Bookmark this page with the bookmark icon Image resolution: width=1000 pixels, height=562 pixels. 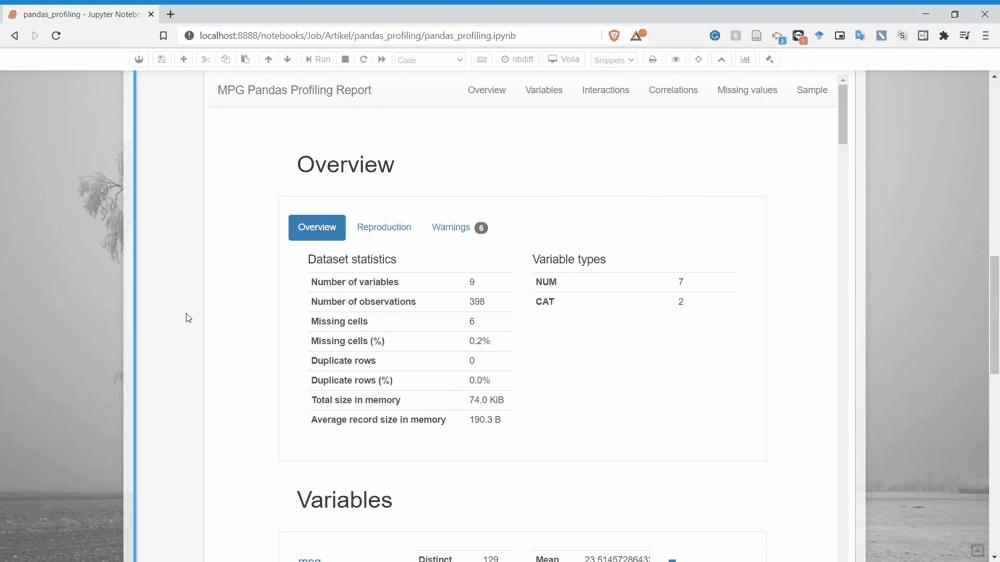(x=163, y=36)
